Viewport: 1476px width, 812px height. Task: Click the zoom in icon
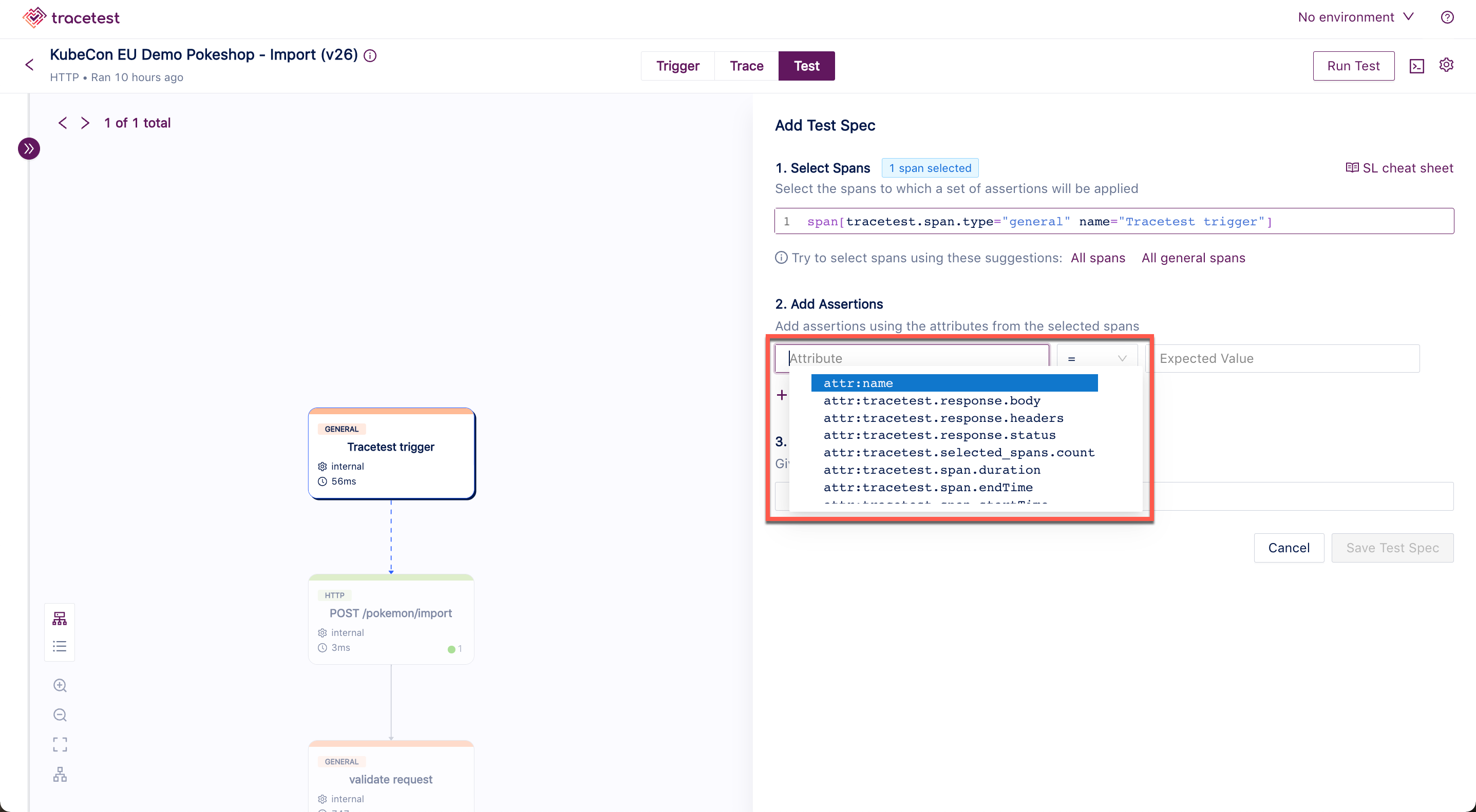pos(60,686)
